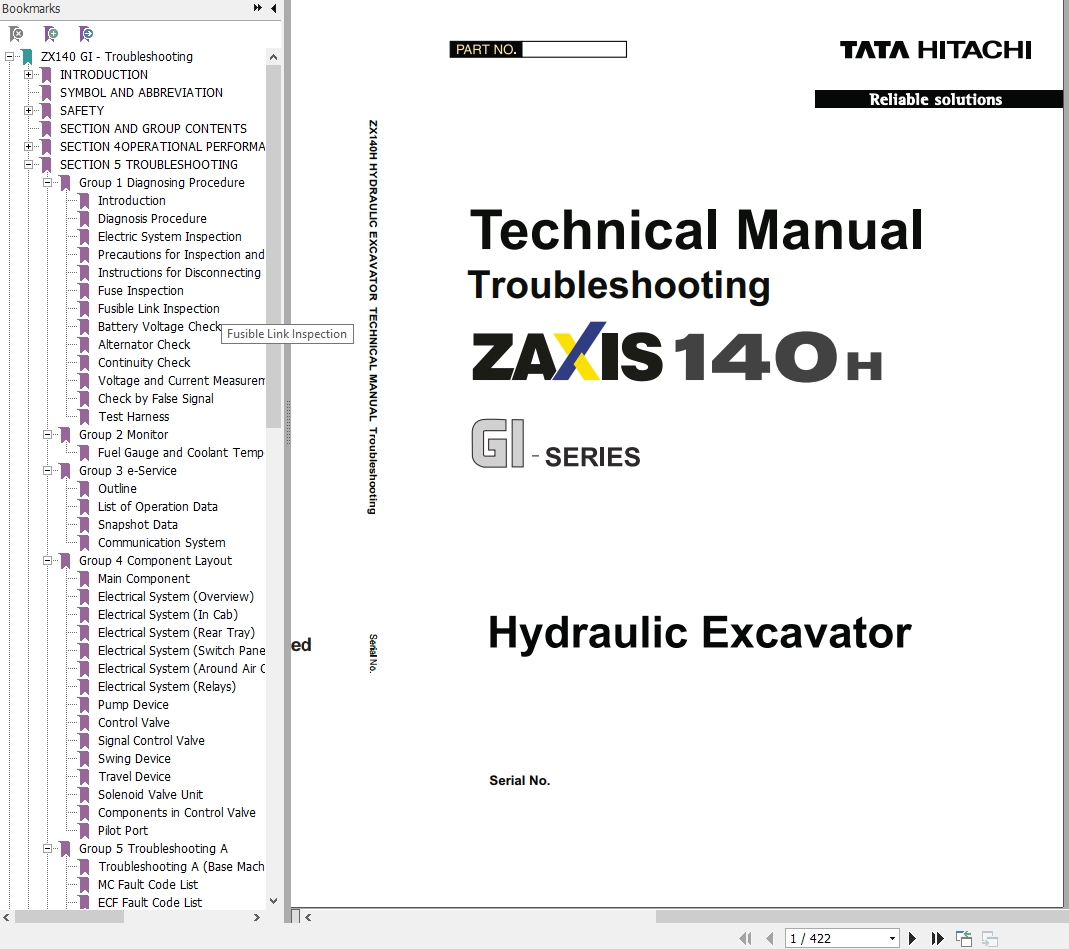The image size is (1069, 949).
Task: Click bookmark icon beside Main Component
Action: tap(85, 579)
